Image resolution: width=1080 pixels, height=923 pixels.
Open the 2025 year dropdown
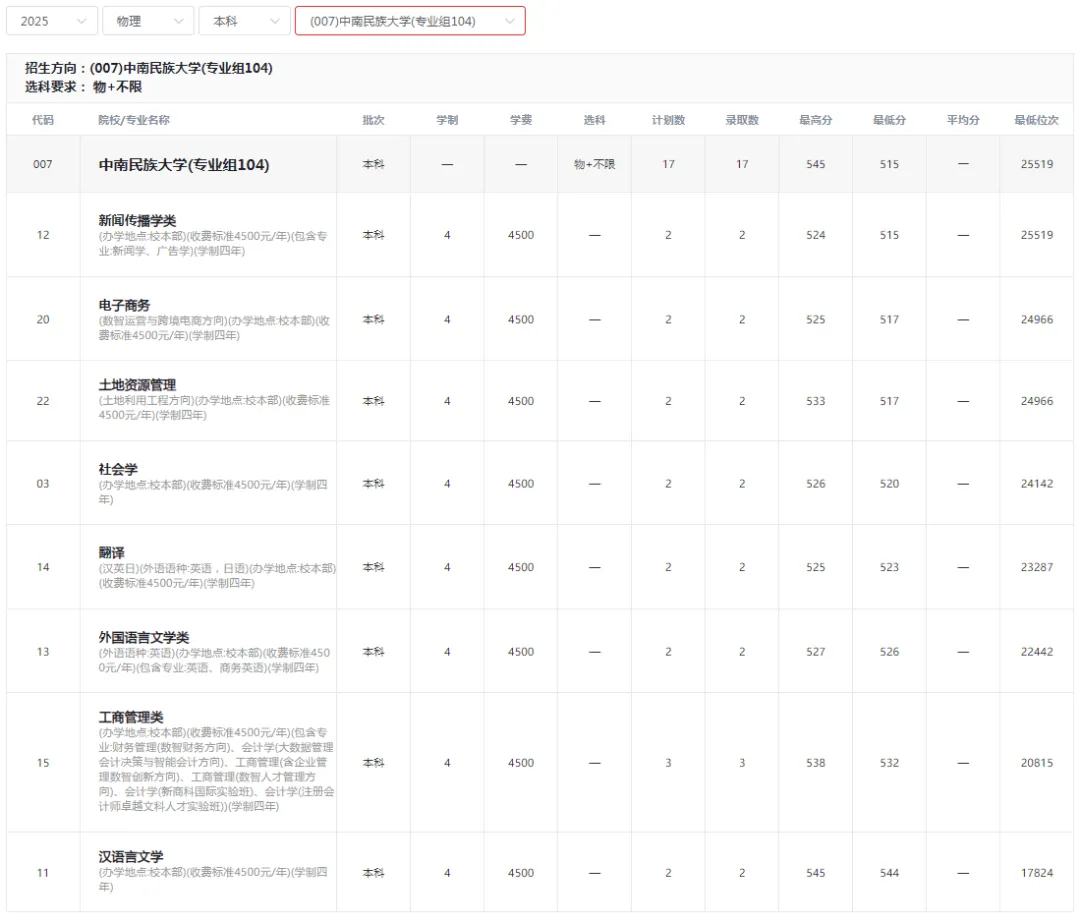(52, 21)
